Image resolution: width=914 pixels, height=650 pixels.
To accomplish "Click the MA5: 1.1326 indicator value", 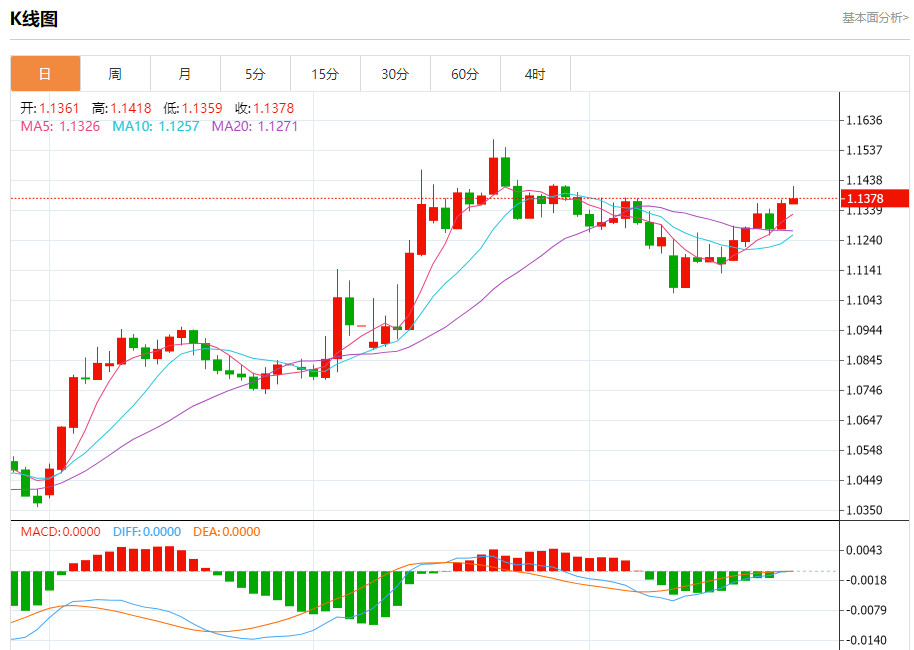I will [60, 127].
